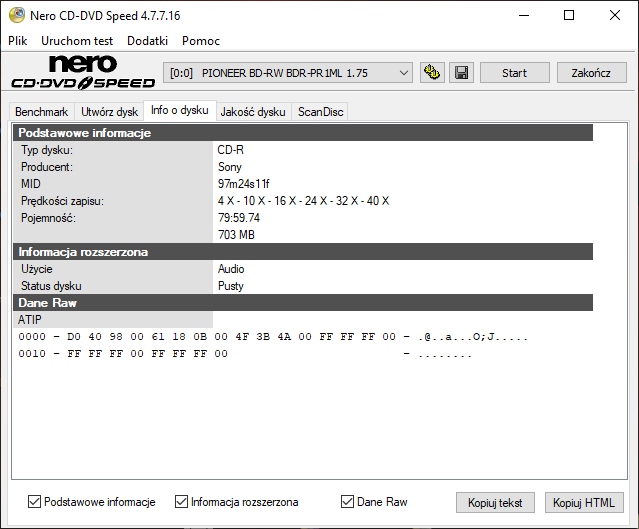Click the CD-R disc type value
This screenshot has width=639, height=529.
point(231,150)
